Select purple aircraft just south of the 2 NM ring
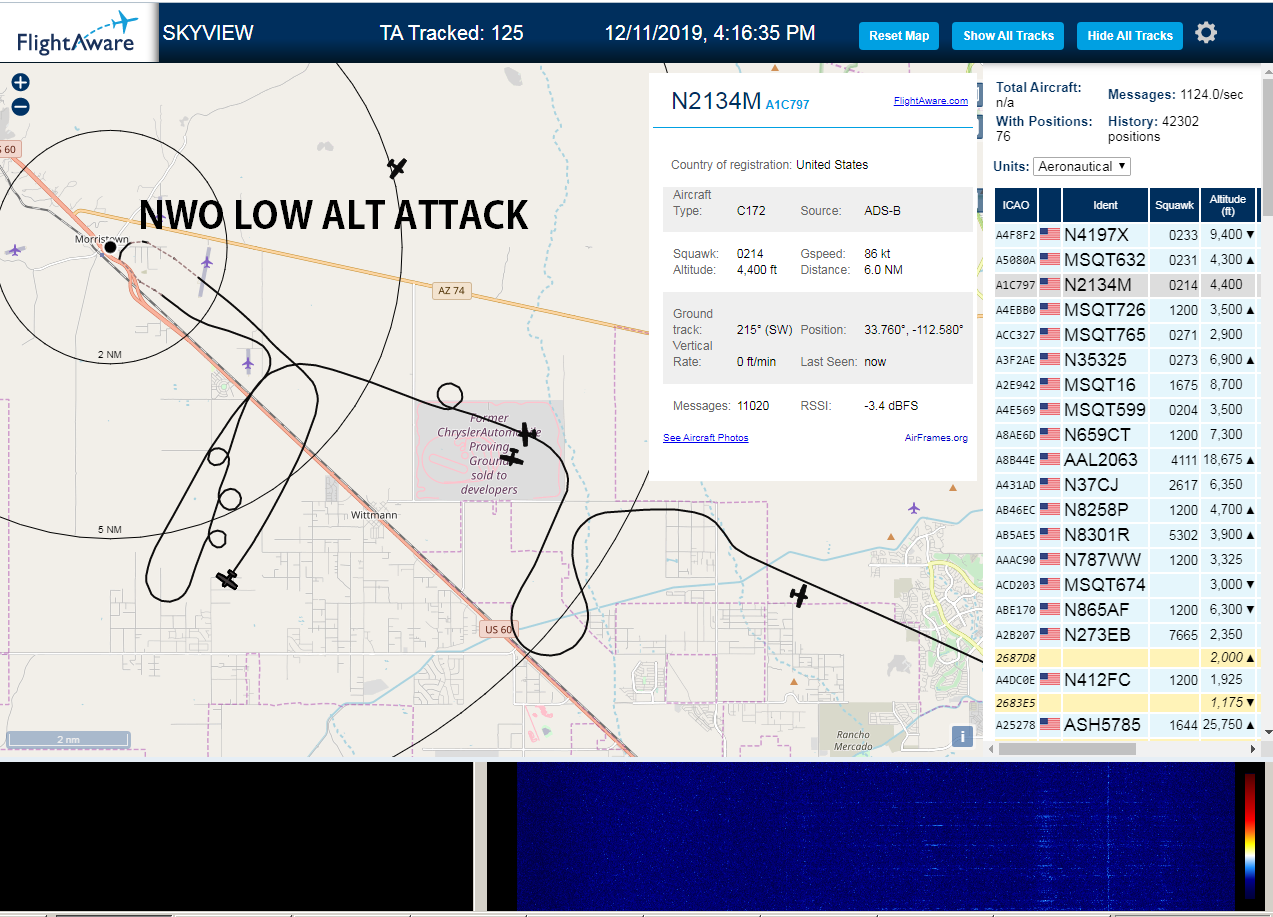This screenshot has height=917, width=1273. pos(249,363)
